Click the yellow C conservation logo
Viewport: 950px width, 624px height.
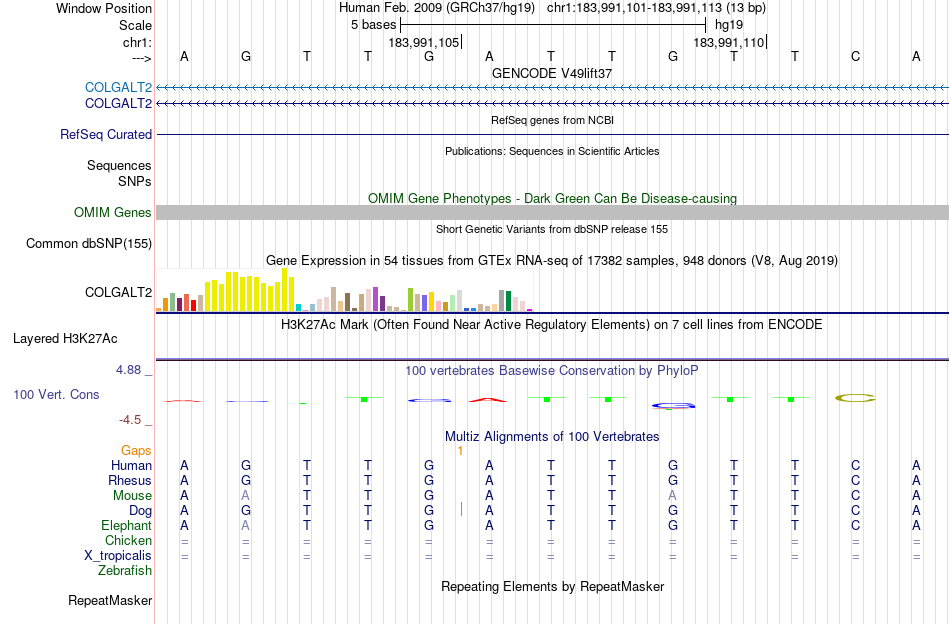[855, 398]
